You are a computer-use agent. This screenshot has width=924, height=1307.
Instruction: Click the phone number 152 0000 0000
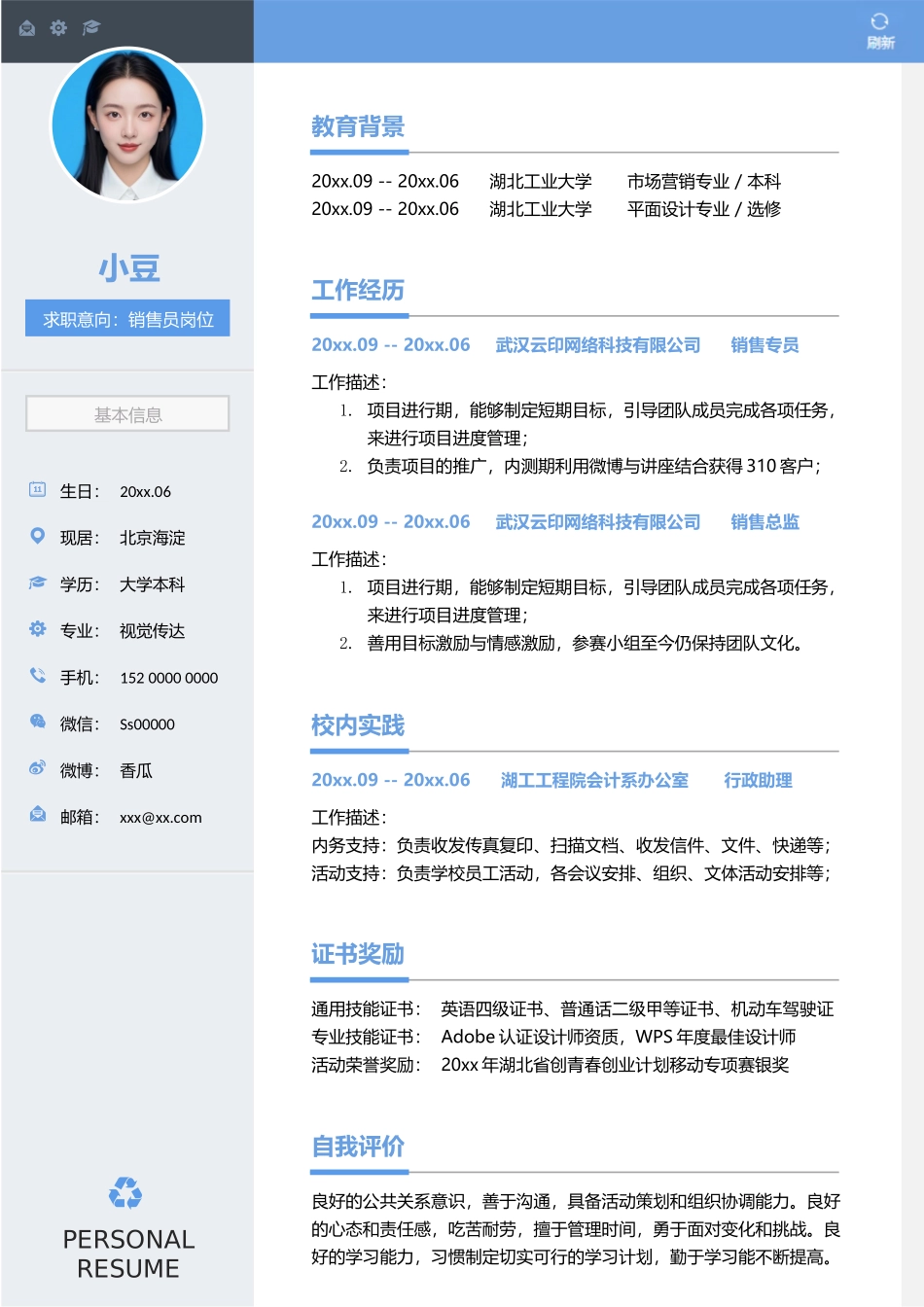[x=169, y=678]
